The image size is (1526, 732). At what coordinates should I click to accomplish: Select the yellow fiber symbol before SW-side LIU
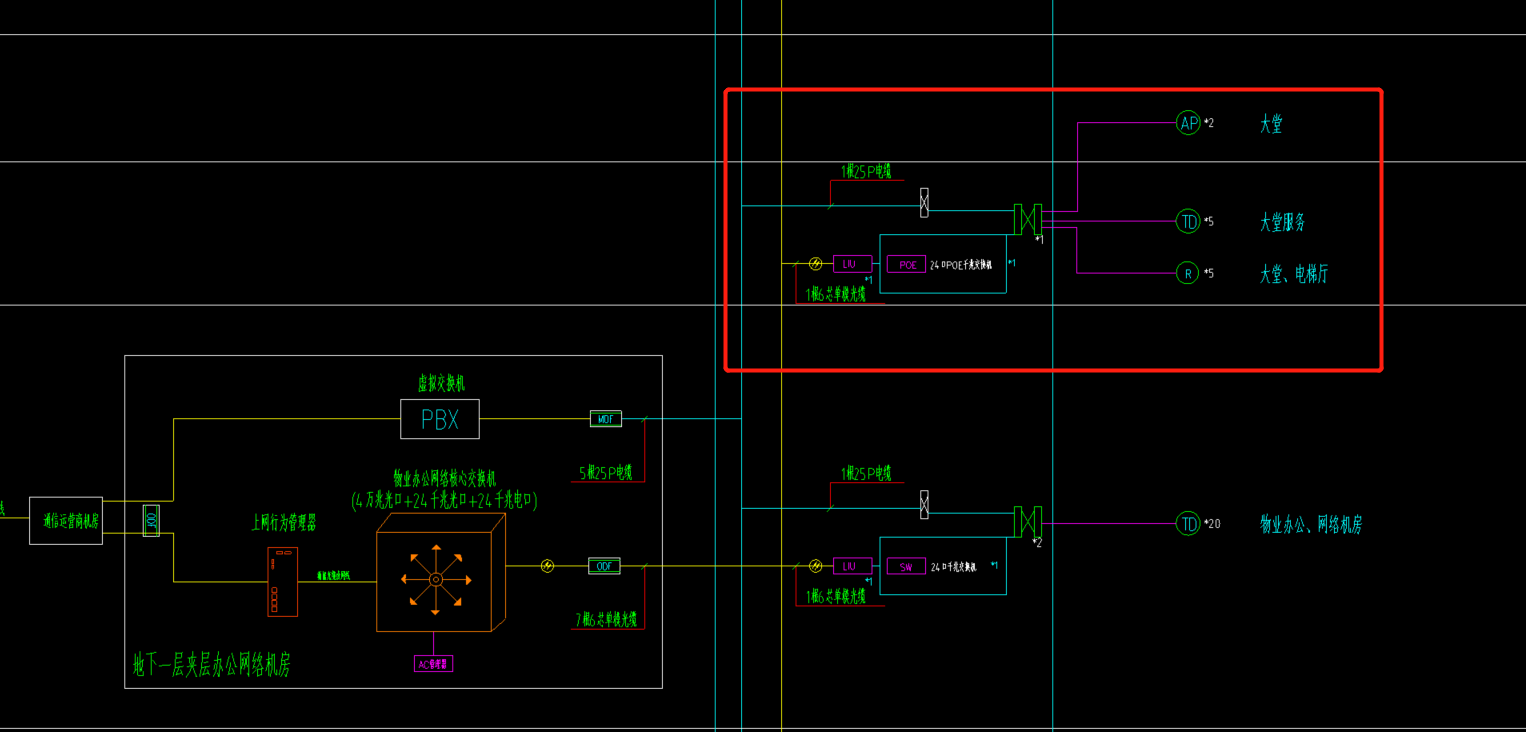(x=815, y=566)
